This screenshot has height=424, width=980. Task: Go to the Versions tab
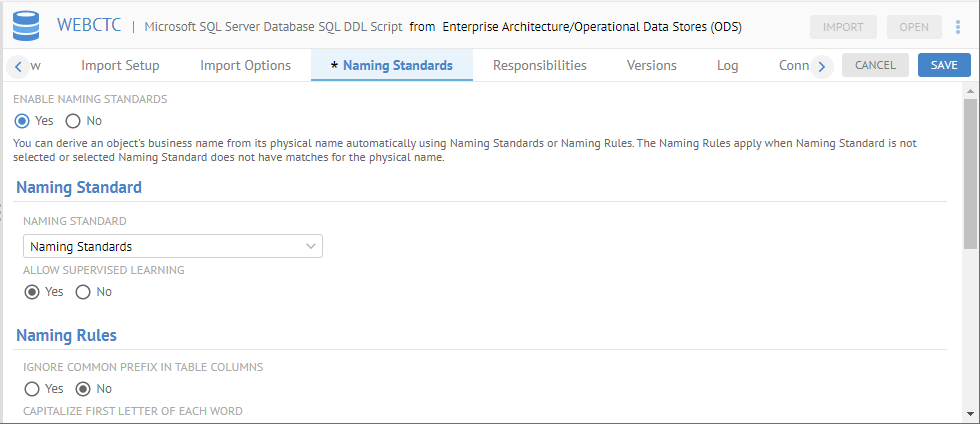point(651,66)
